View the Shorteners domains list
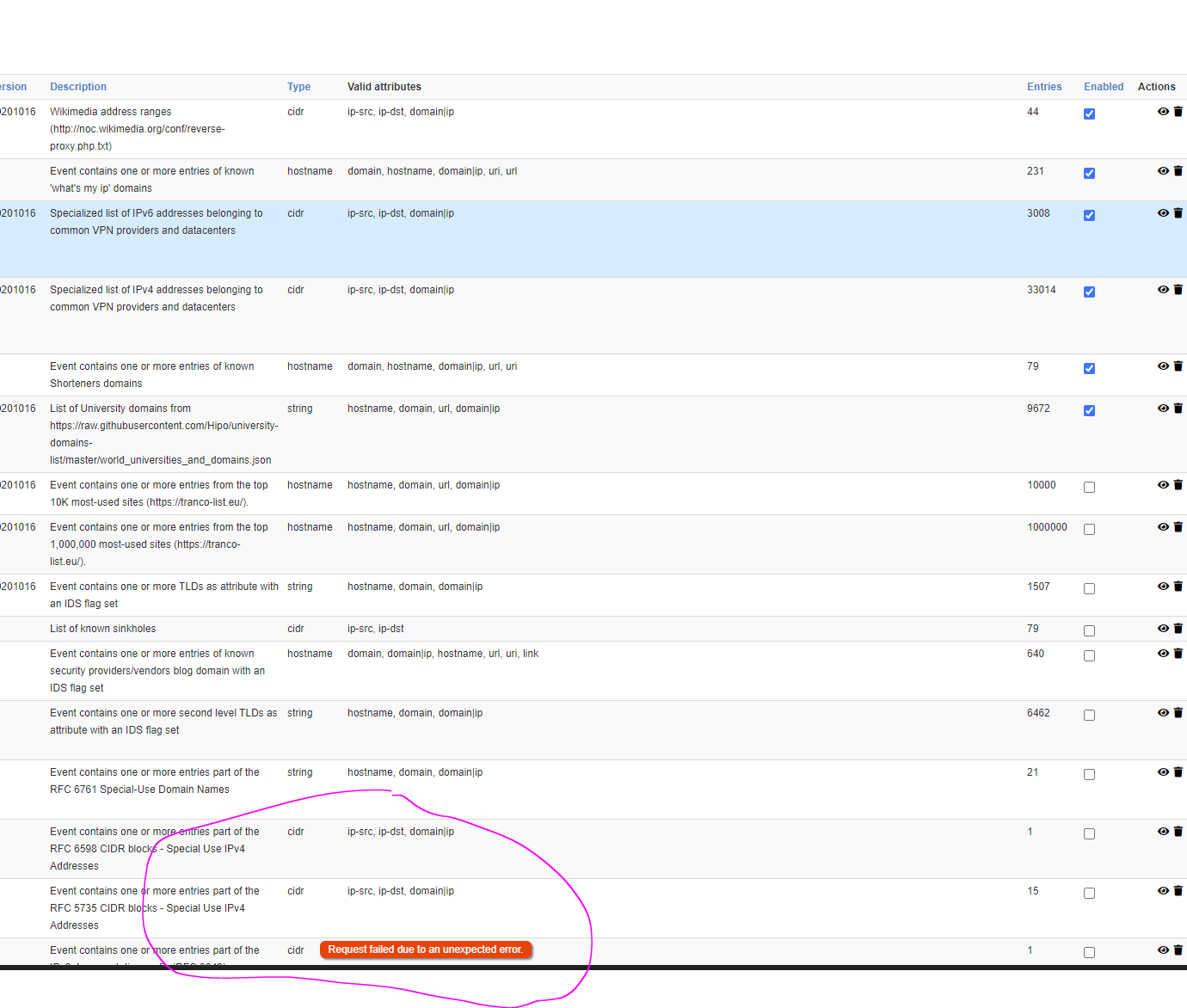 point(1163,366)
